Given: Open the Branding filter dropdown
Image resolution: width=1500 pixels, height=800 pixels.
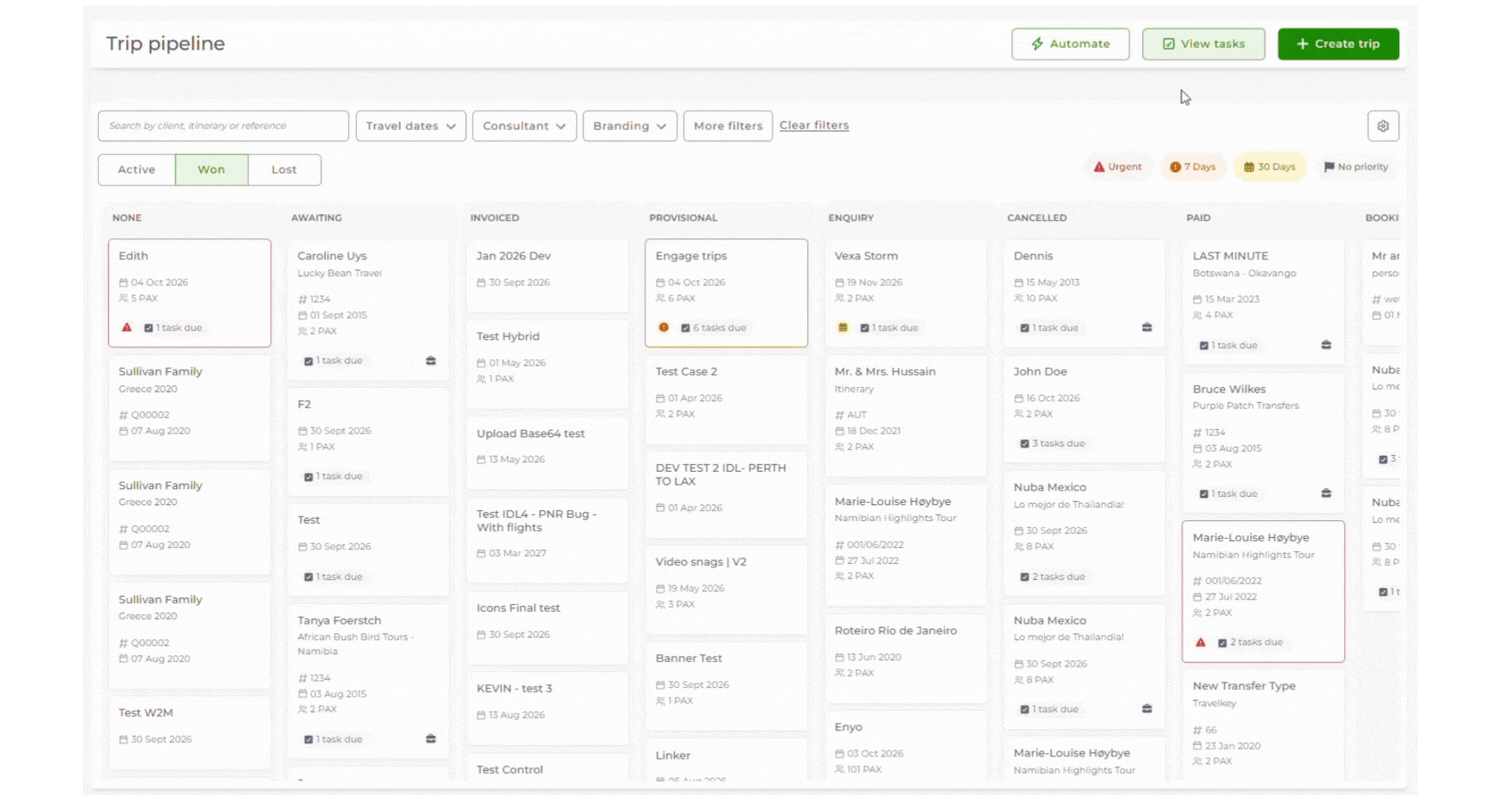Looking at the screenshot, I should click(x=630, y=126).
